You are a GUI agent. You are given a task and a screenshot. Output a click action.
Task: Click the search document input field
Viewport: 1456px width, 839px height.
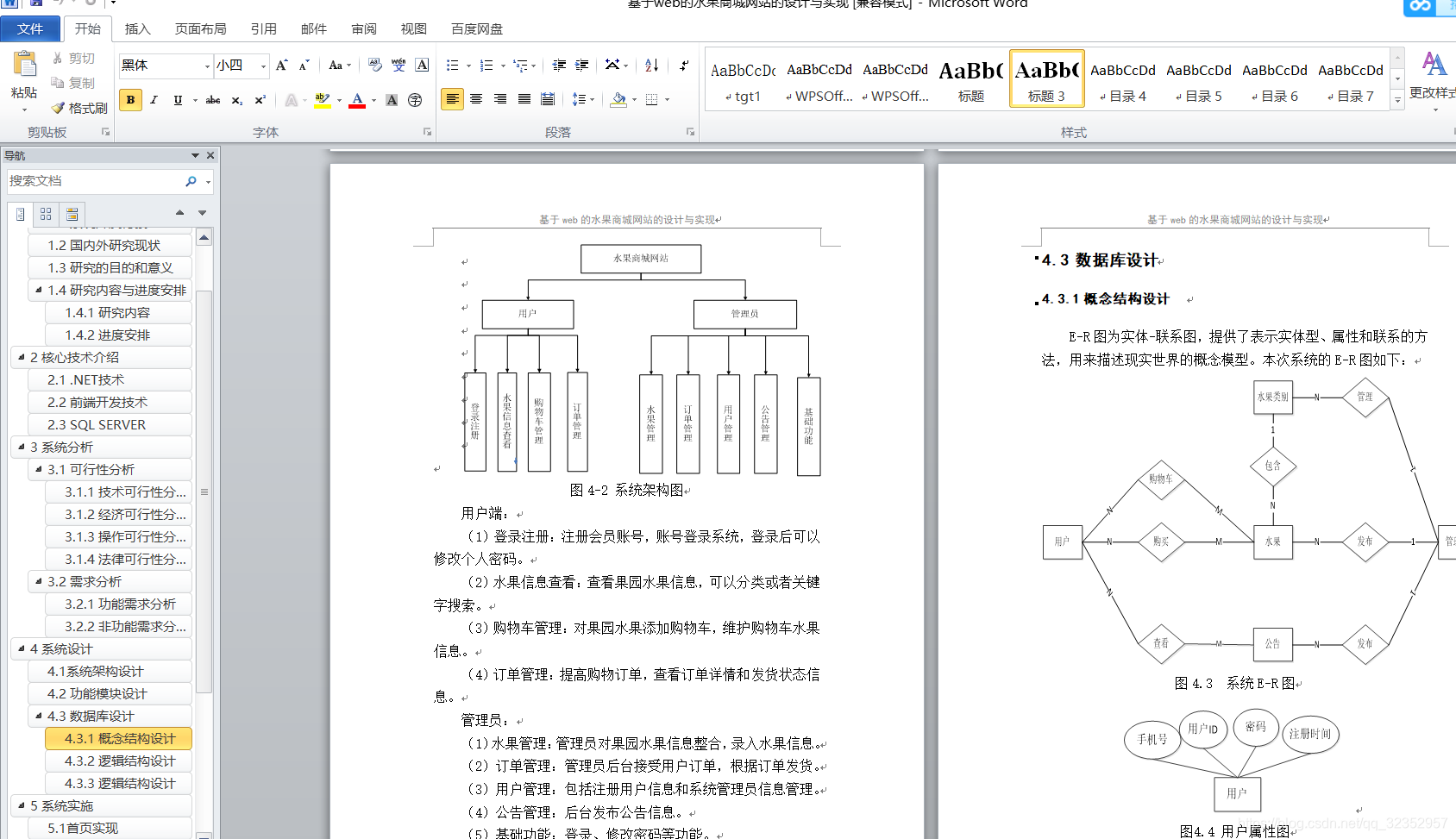point(93,181)
